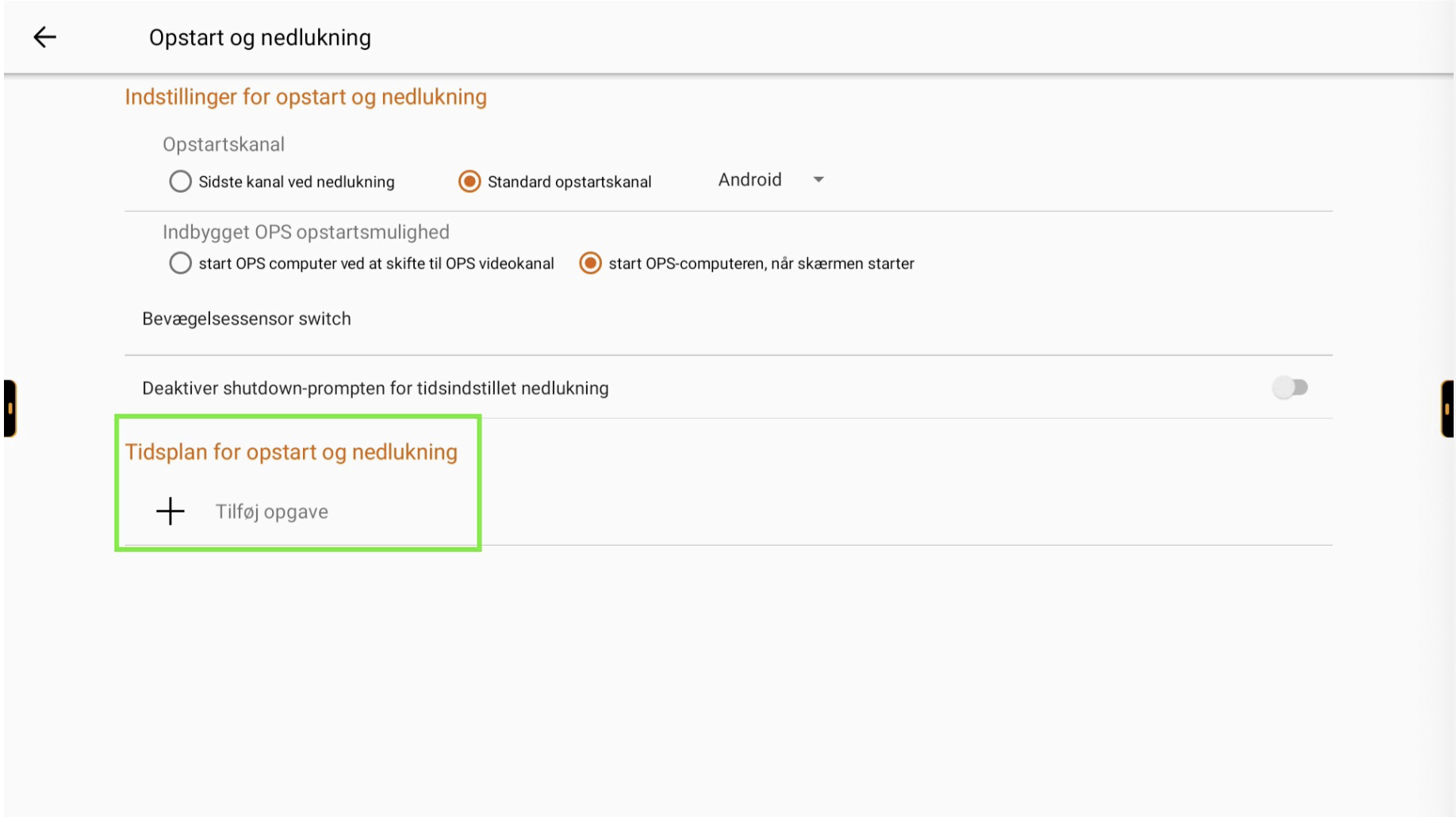Open the right edge side toolbar handle

[x=1447, y=408]
